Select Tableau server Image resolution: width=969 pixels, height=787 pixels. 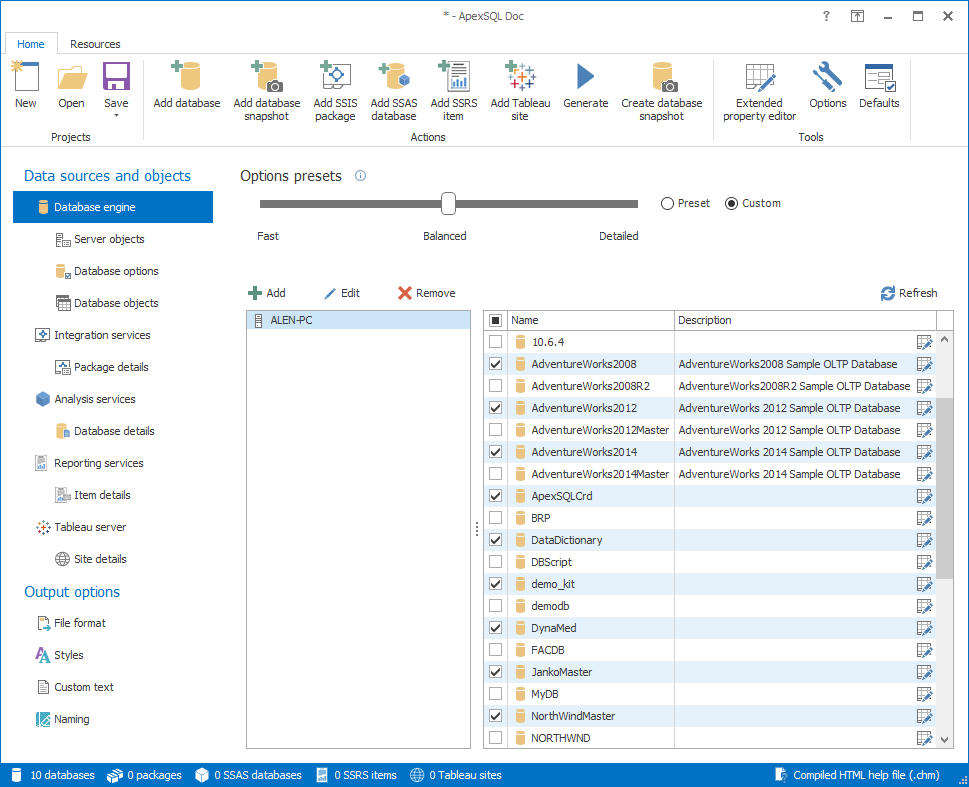coord(81,527)
